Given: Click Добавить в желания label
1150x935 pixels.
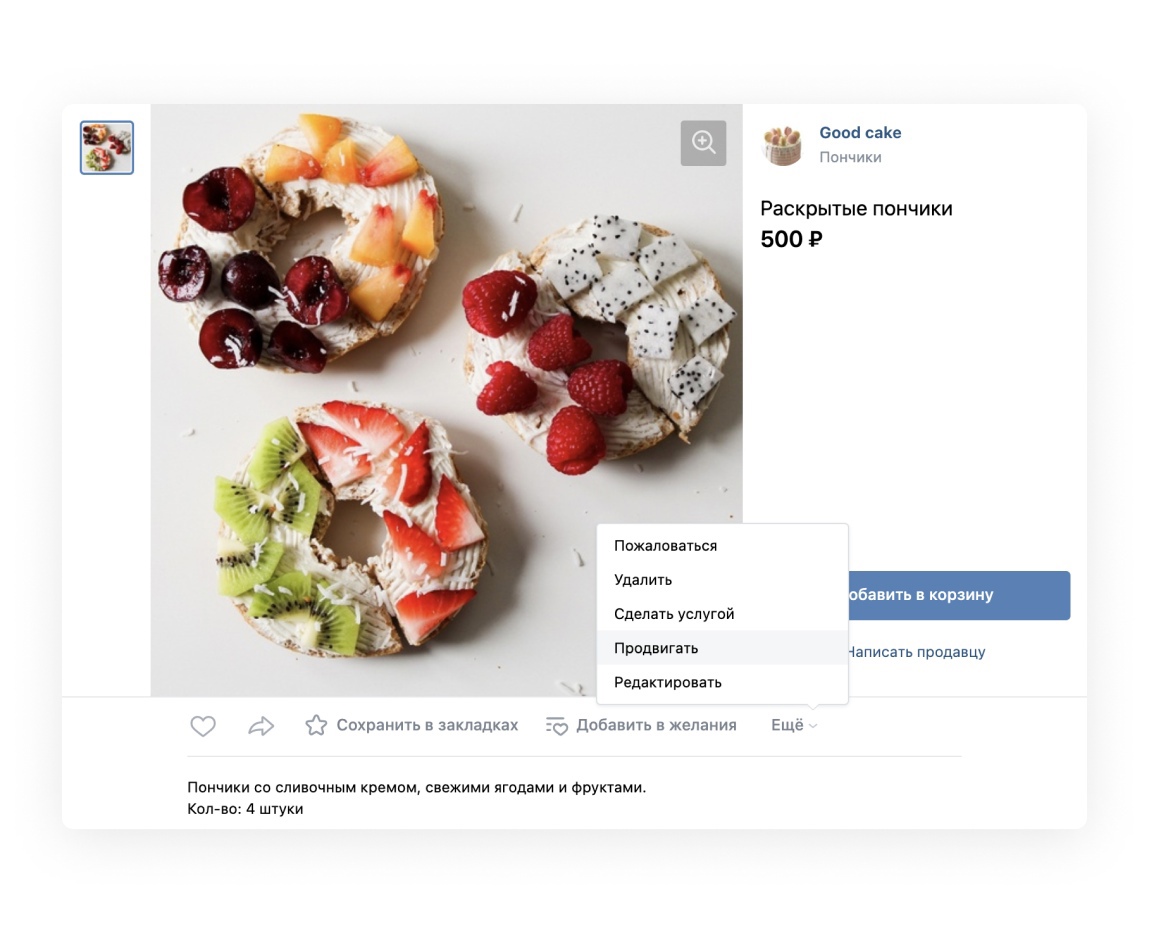Looking at the screenshot, I should point(656,725).
